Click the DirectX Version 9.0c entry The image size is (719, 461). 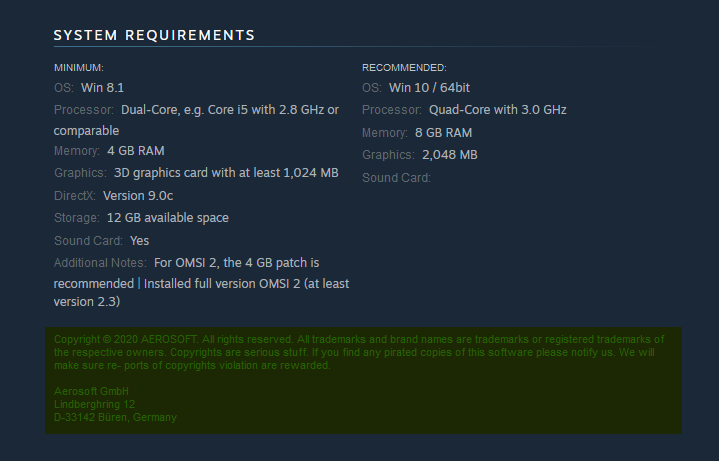[x=138, y=196]
